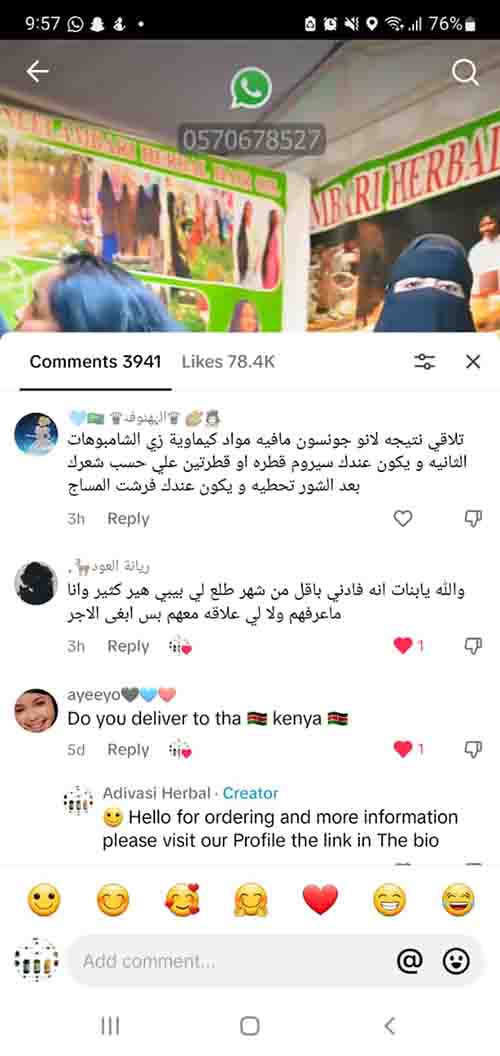Open the comment filter settings icon
The width and height of the screenshot is (500, 1056).
pos(425,362)
